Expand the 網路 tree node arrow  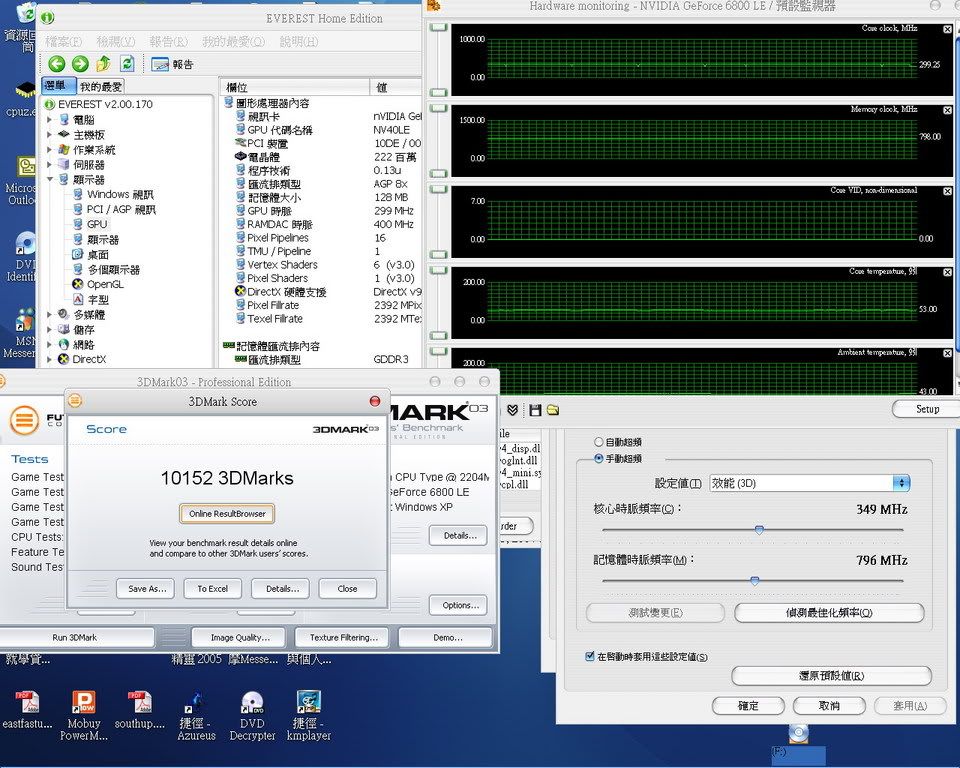click(50, 344)
